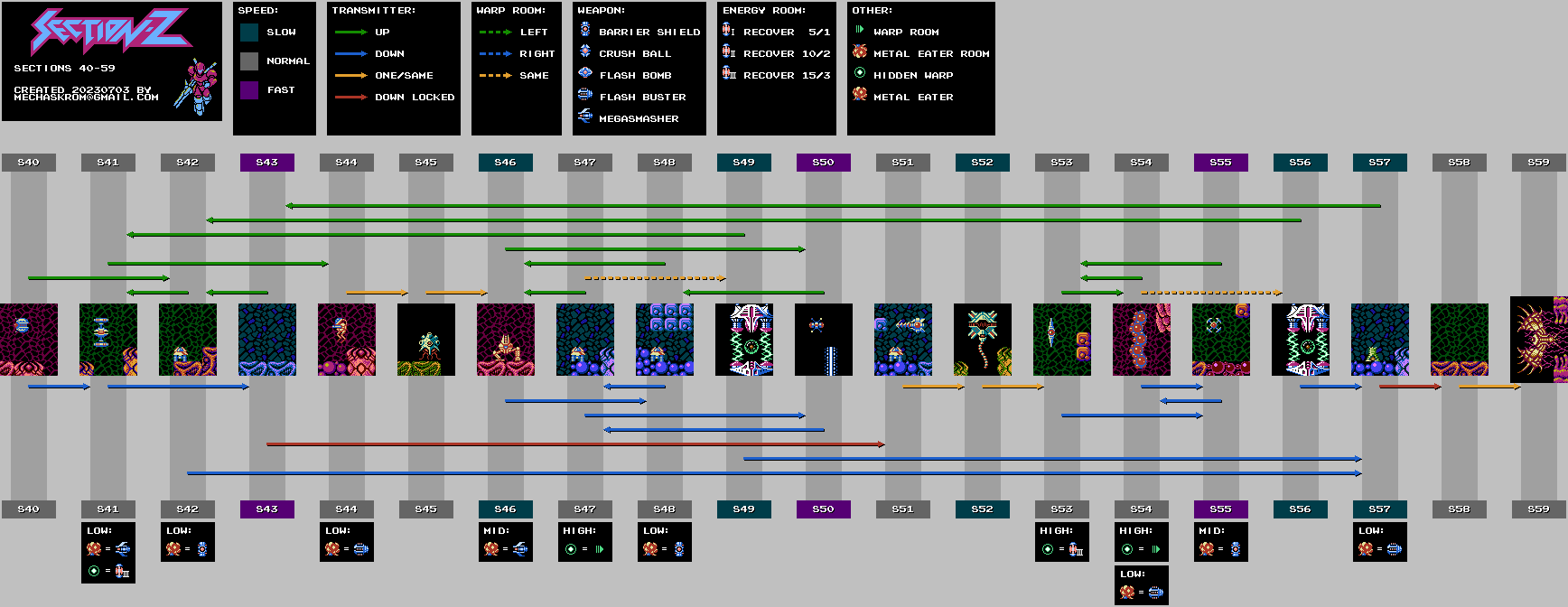
Task: Click the S59 label in the top header row
Action: [1539, 163]
